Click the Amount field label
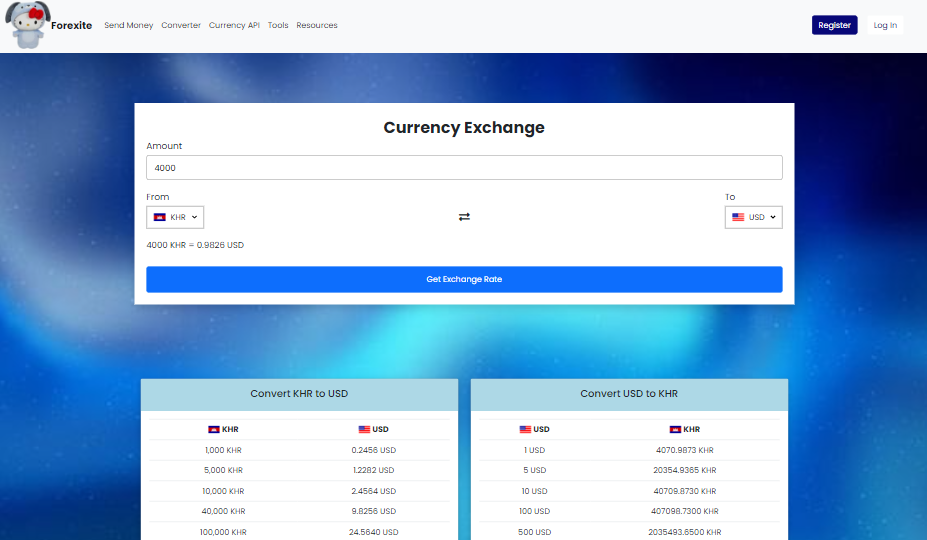 click(x=164, y=146)
